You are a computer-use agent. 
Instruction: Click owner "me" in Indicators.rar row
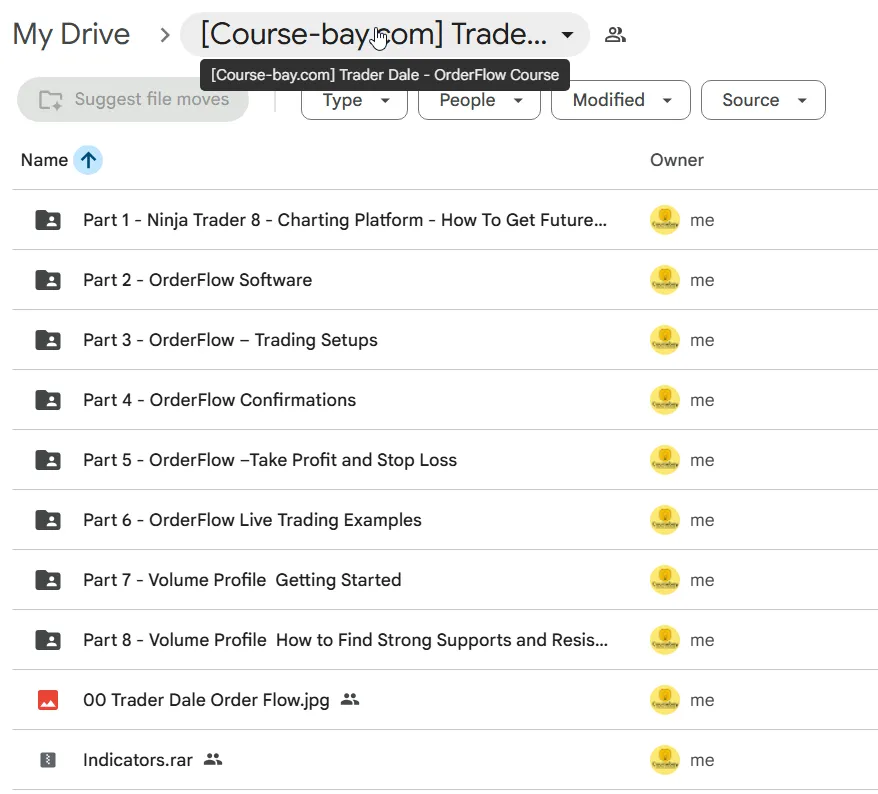(702, 760)
